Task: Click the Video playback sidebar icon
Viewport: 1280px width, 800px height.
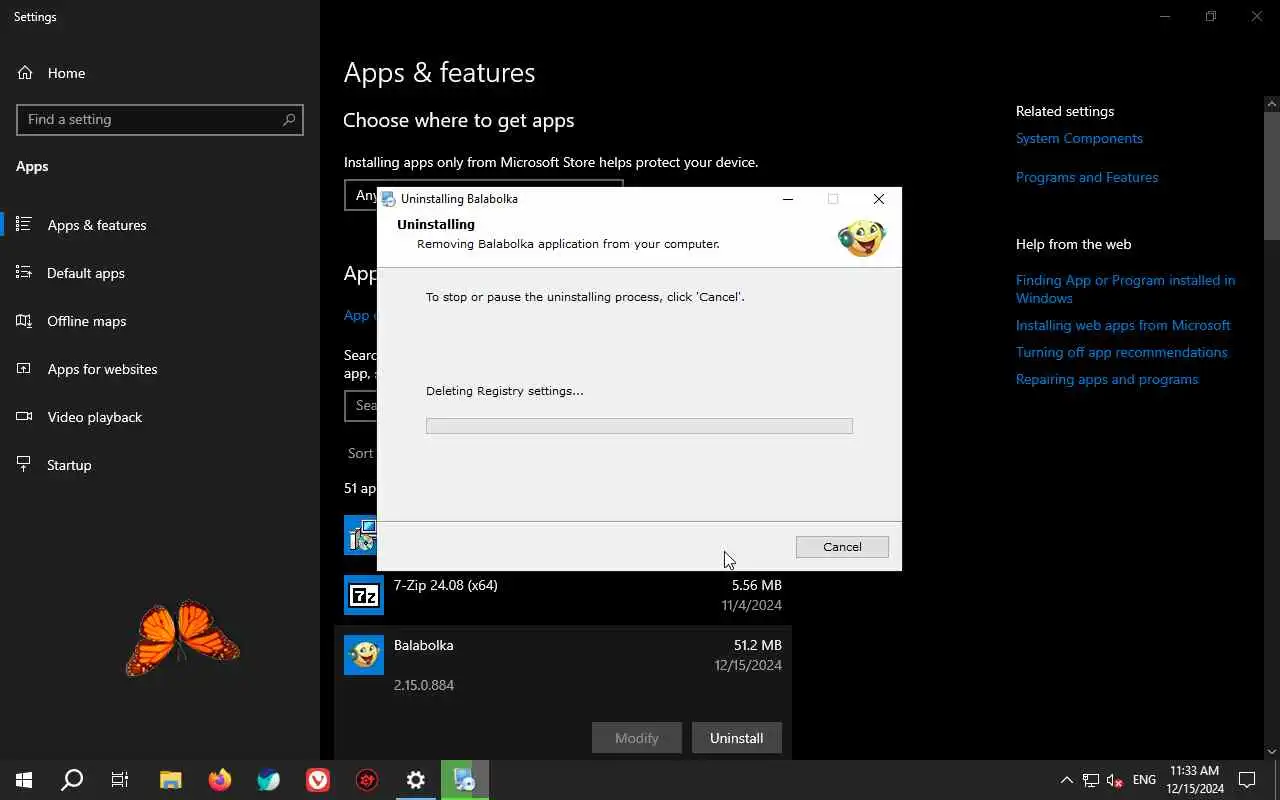Action: [24, 417]
